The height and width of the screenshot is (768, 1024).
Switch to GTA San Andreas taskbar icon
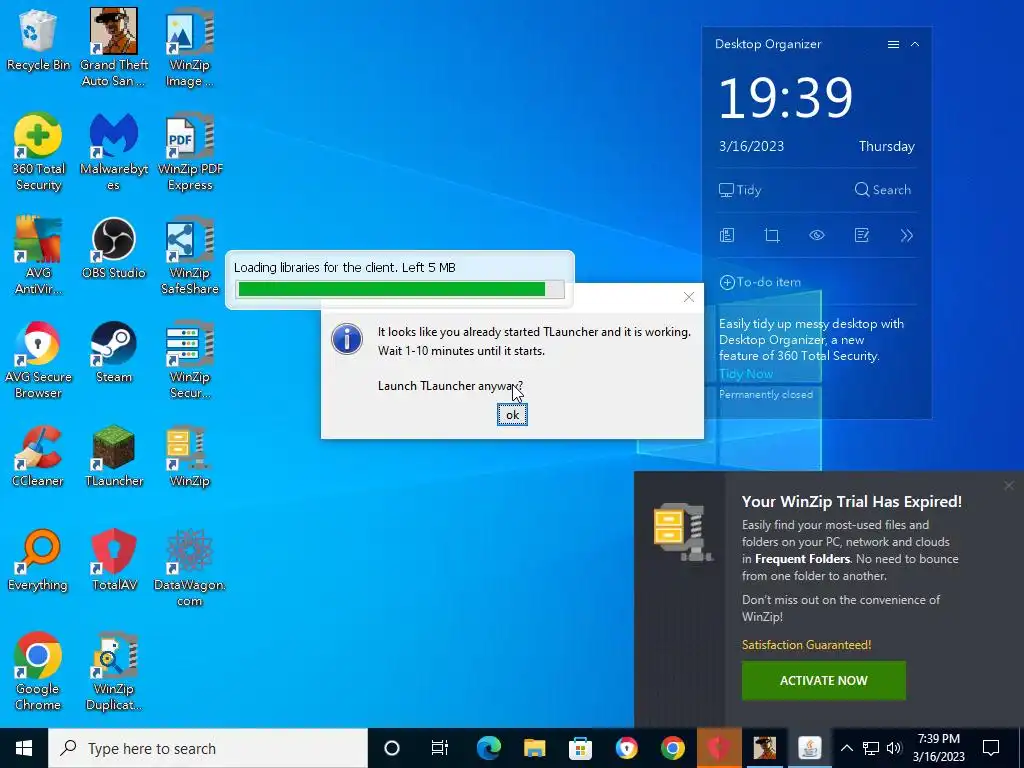coord(764,748)
